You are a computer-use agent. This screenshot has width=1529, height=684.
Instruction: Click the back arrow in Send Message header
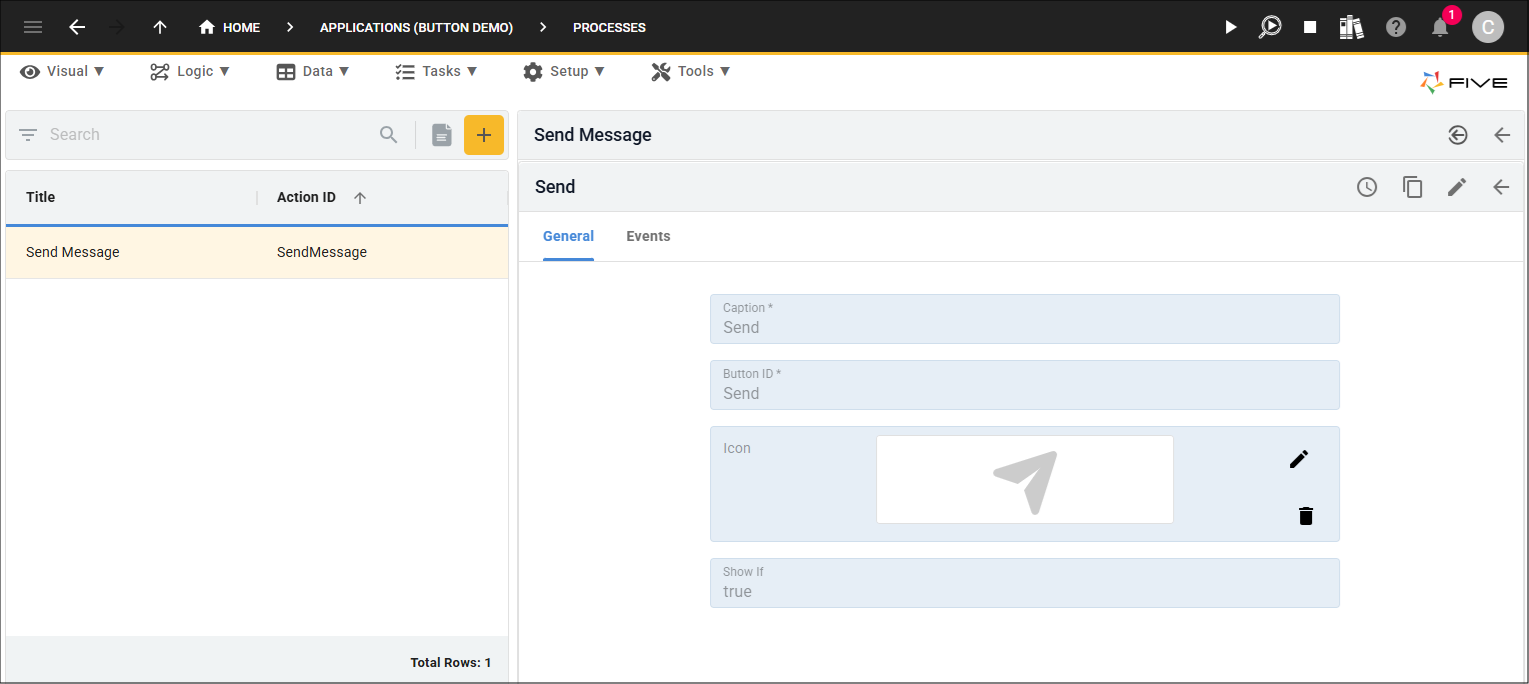point(1502,135)
